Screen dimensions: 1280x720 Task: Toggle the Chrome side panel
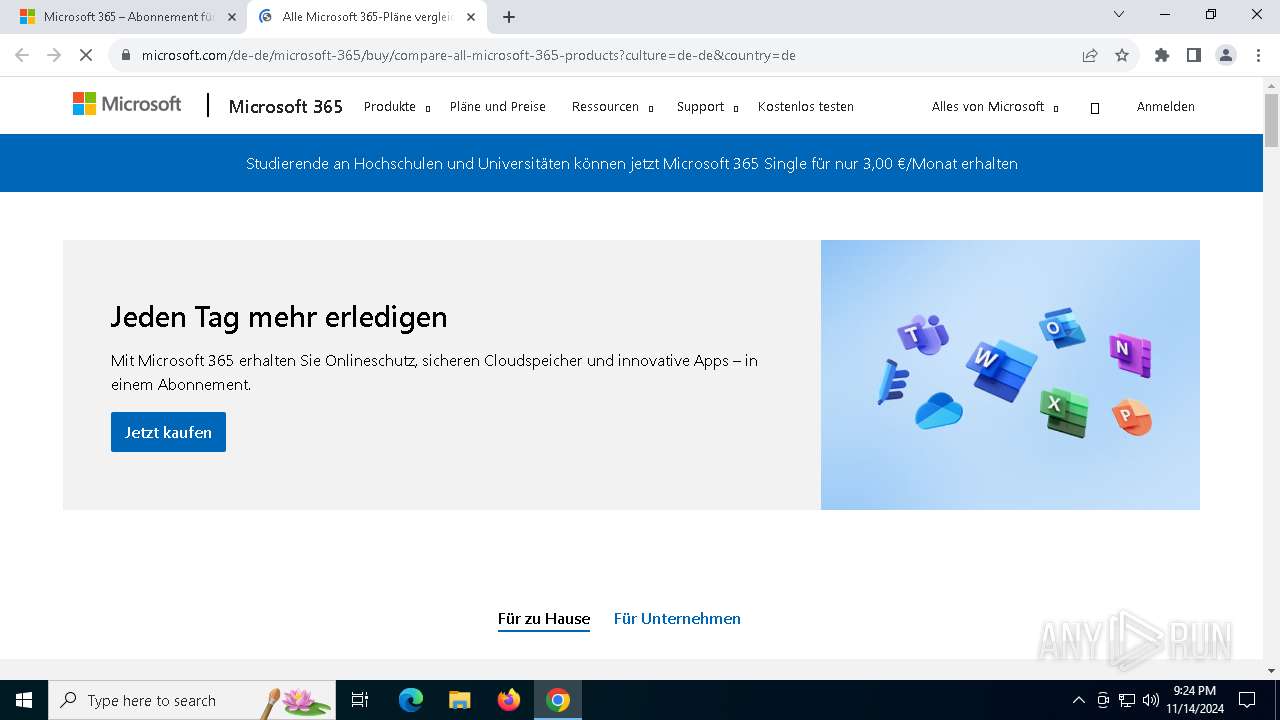tap(1194, 55)
